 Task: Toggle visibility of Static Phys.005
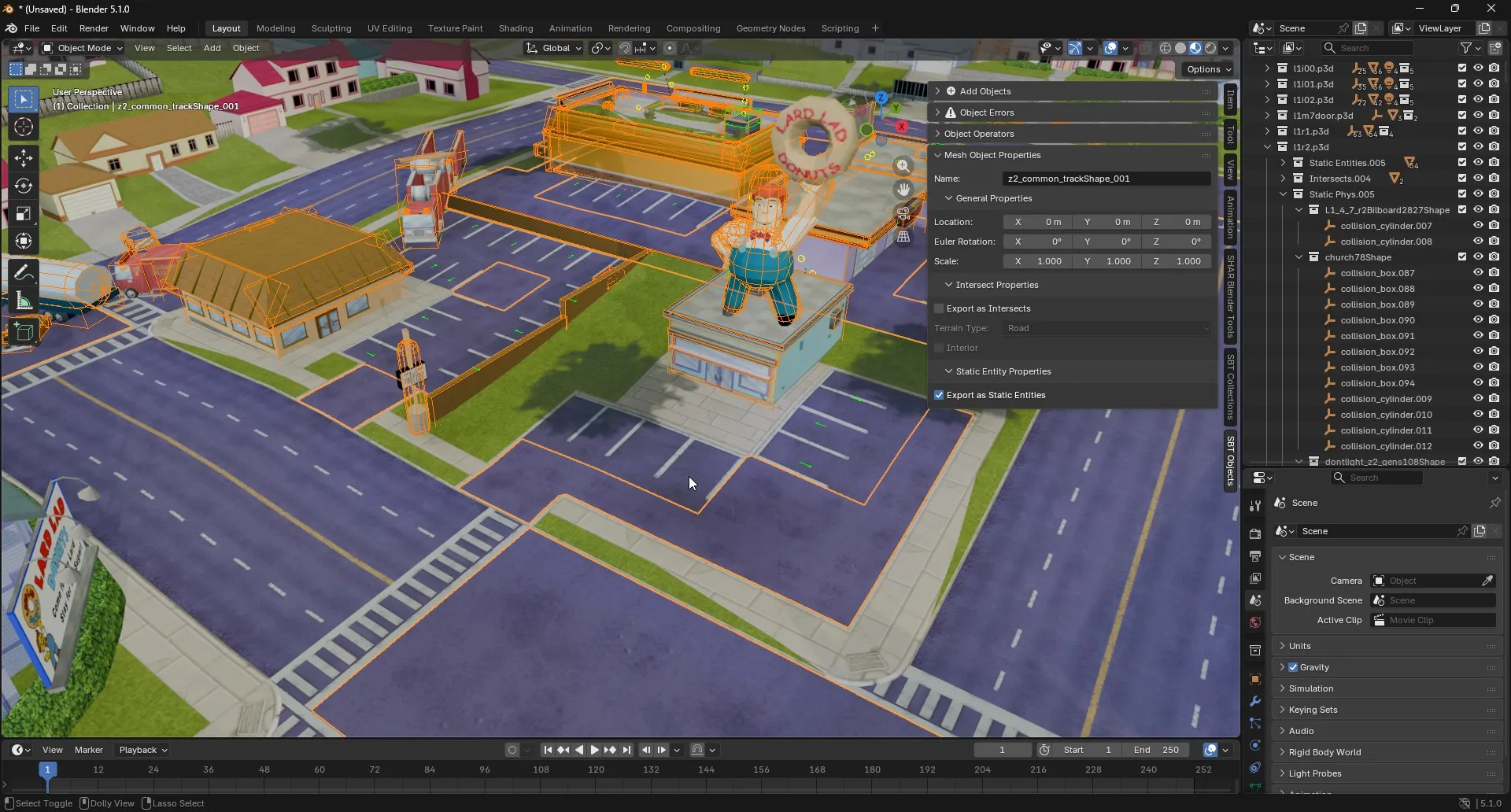pyautogui.click(x=1478, y=194)
